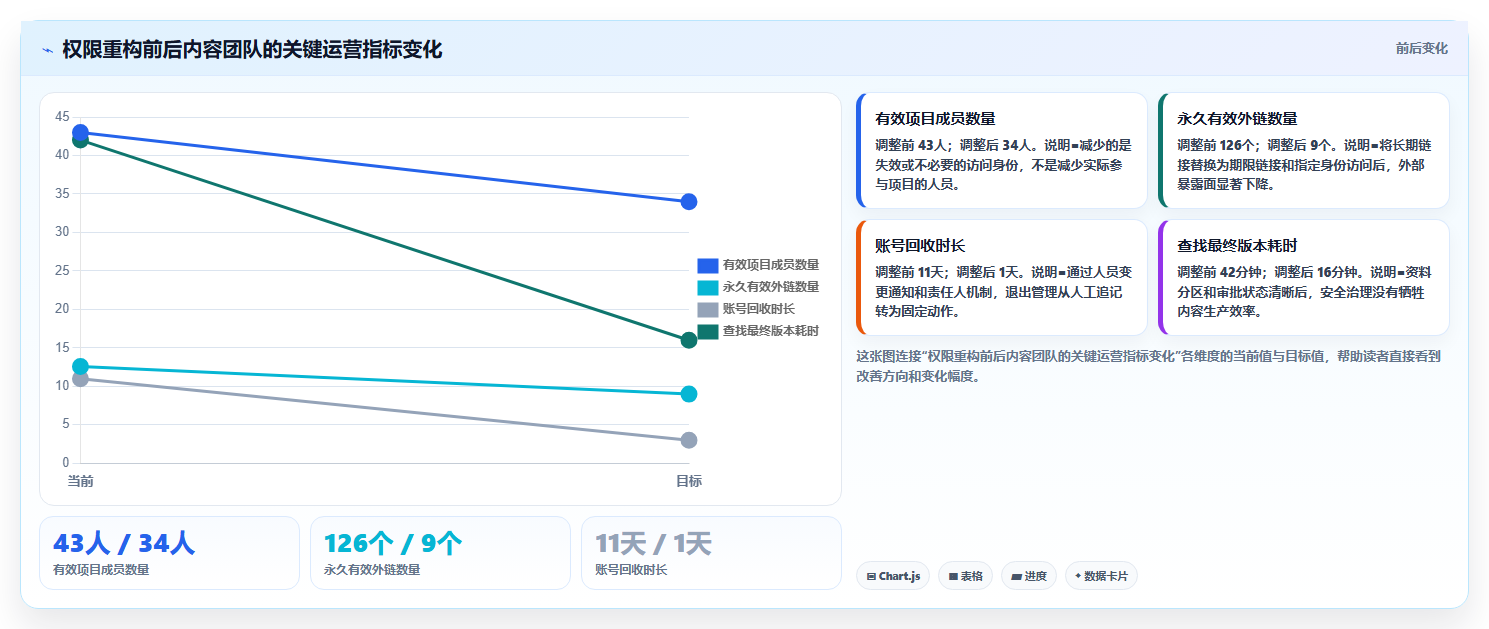Viewport: 1489px width, 629px height.
Task: Click the lightning icon beside the title
Action: coord(47,50)
